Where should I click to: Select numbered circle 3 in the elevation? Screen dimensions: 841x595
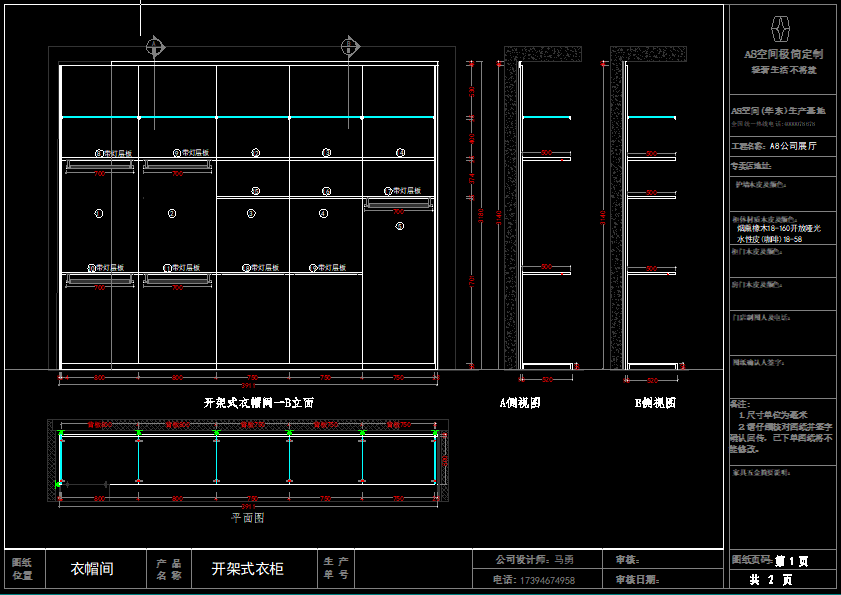[251, 213]
